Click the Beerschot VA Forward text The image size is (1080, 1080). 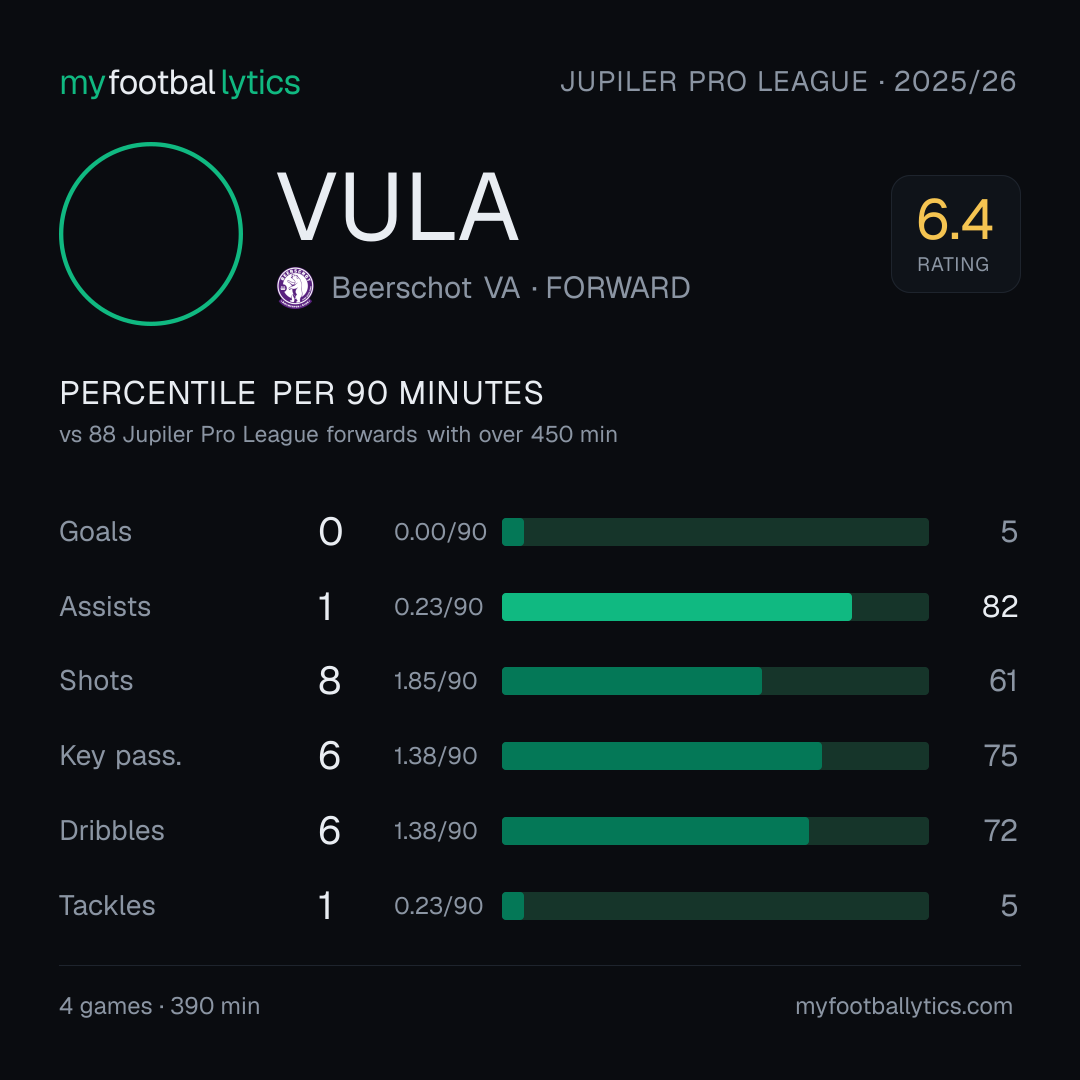point(510,288)
